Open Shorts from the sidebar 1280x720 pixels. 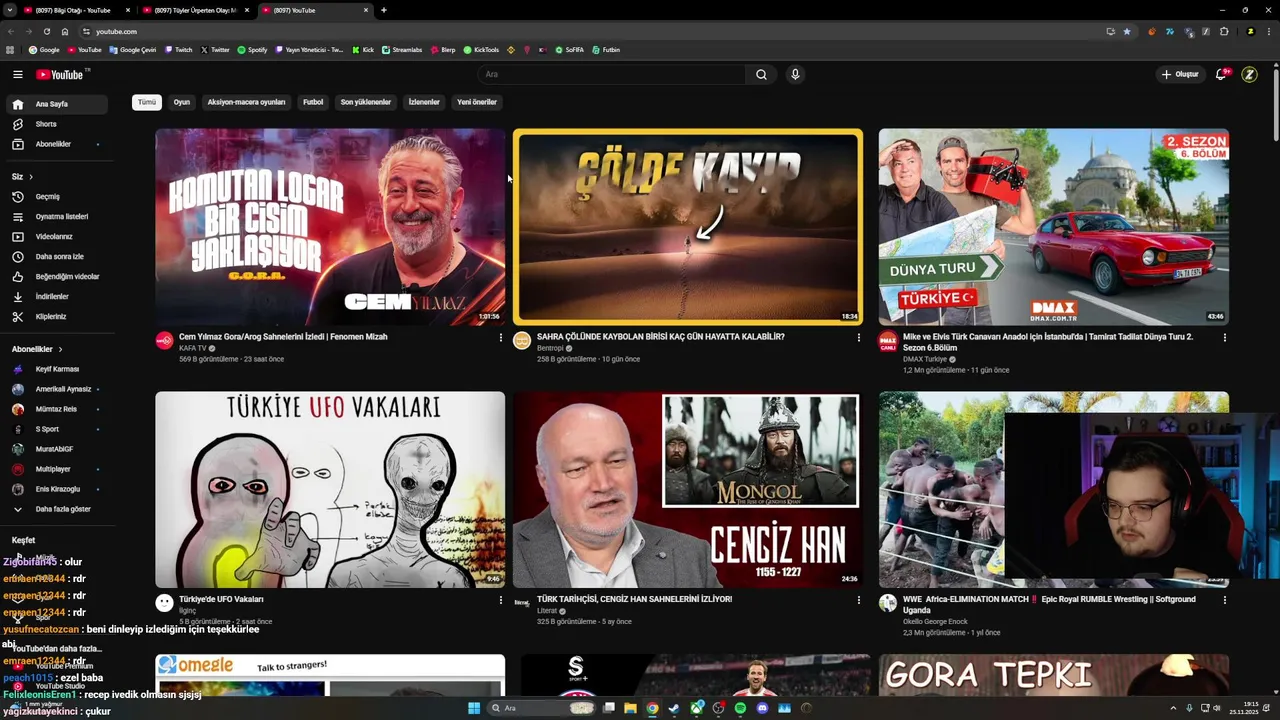coord(57,124)
